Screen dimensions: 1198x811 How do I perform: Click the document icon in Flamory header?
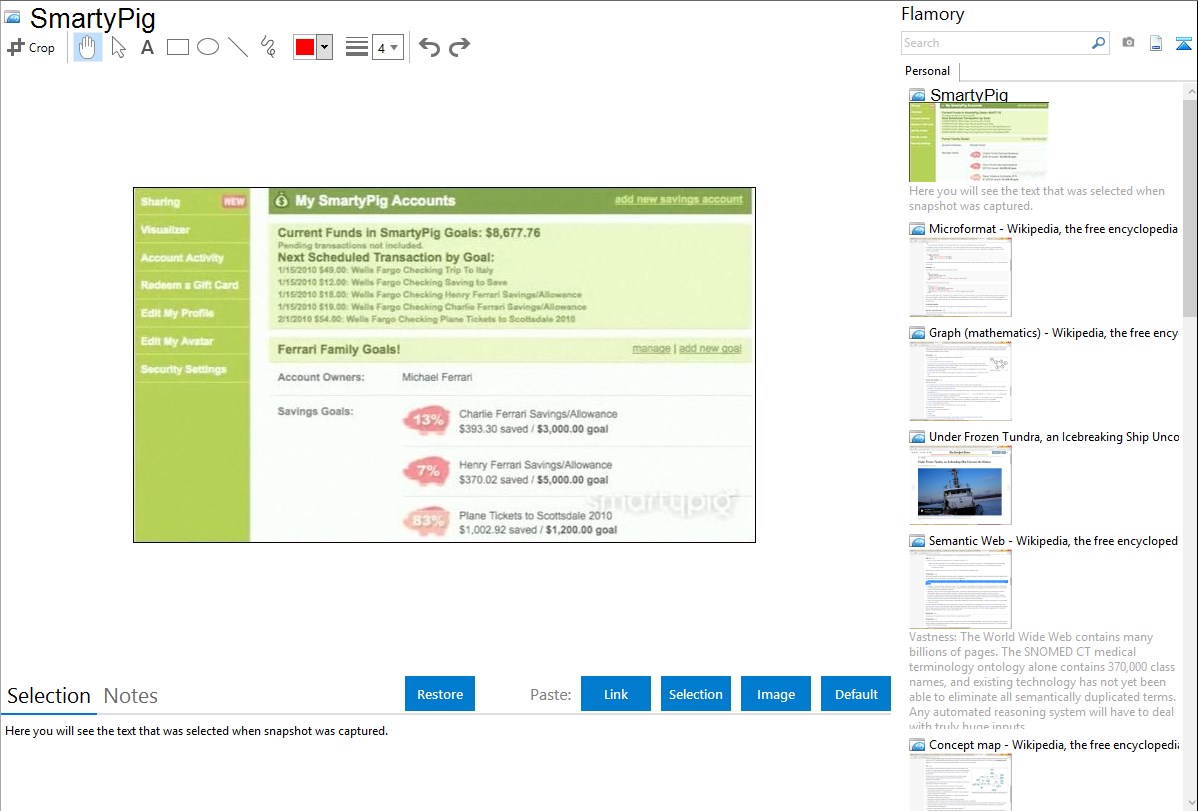click(x=1156, y=43)
